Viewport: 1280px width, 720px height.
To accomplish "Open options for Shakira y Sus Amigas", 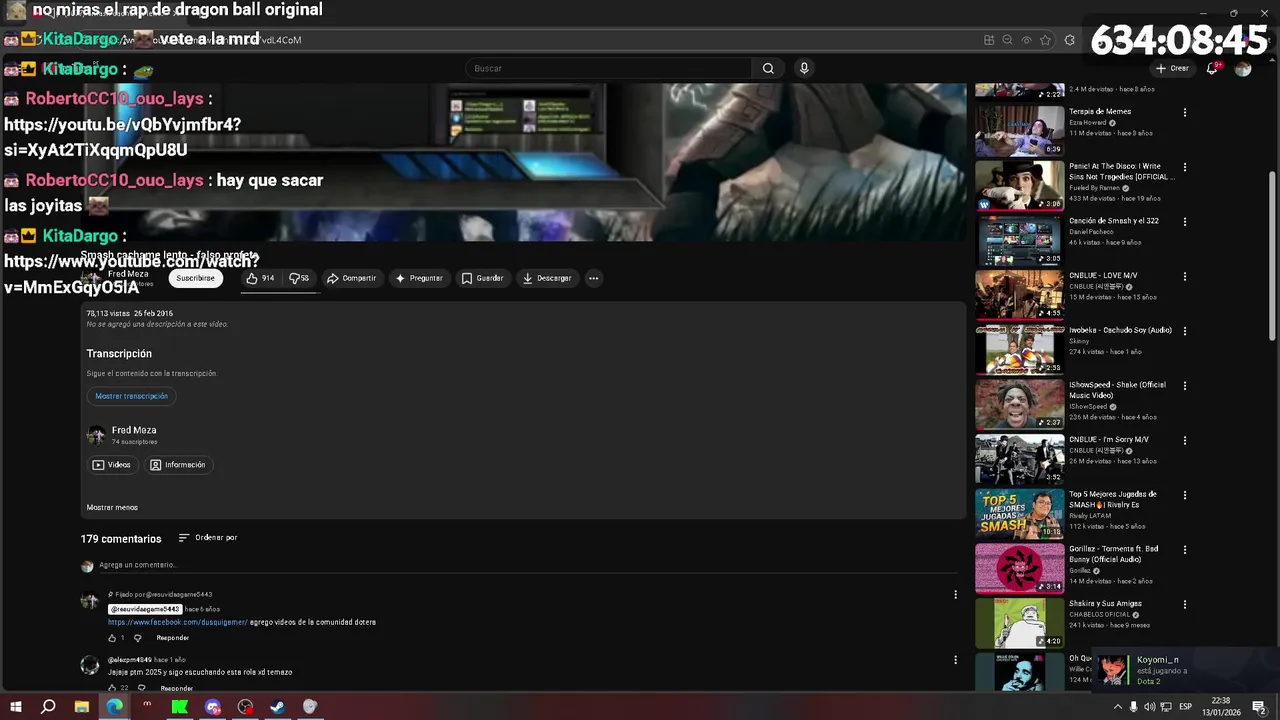I will [1185, 605].
